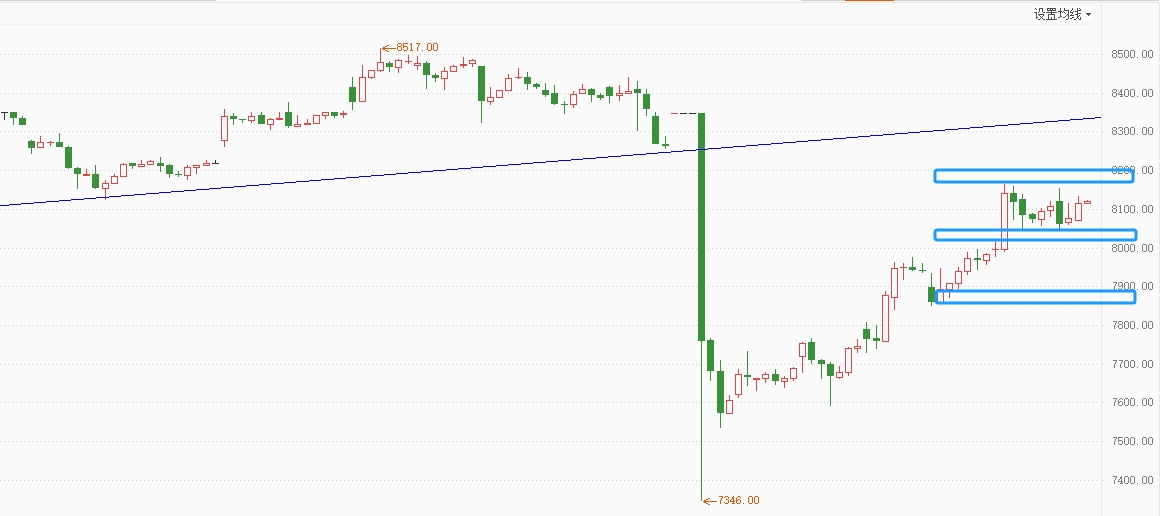Click the 8300.00 price axis label

click(1131, 132)
